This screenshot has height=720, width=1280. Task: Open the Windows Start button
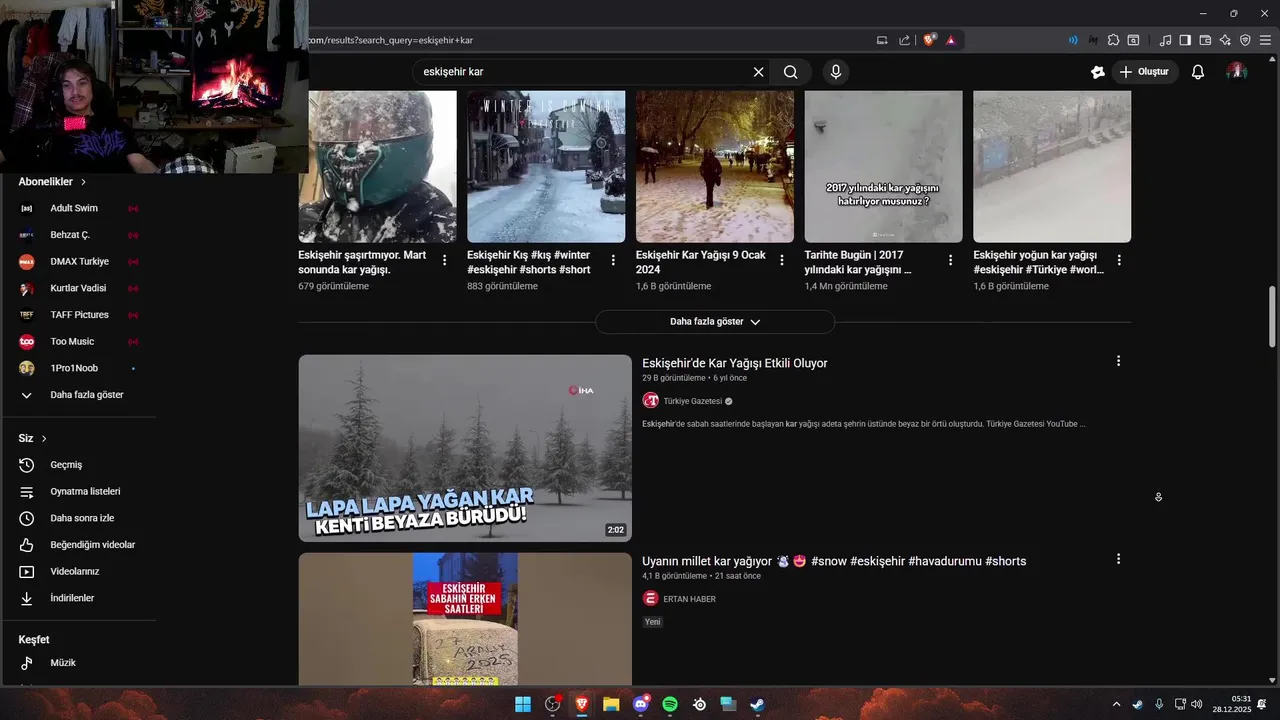pyautogui.click(x=523, y=704)
